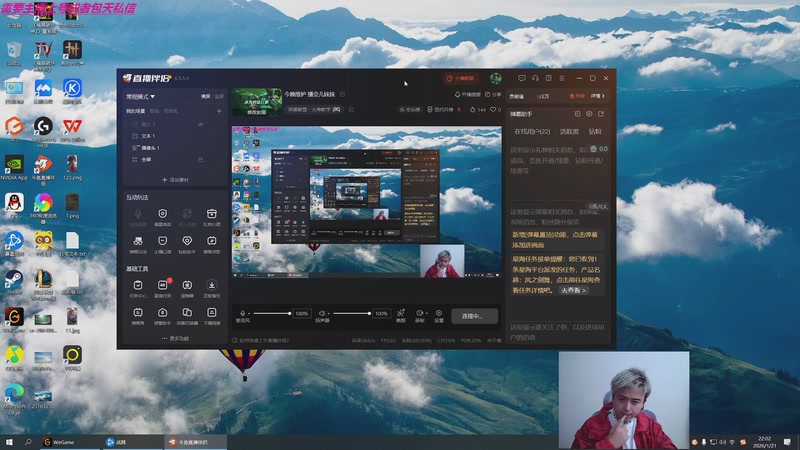Open the pocket-shaped icon under 互动玩法

coord(163,241)
